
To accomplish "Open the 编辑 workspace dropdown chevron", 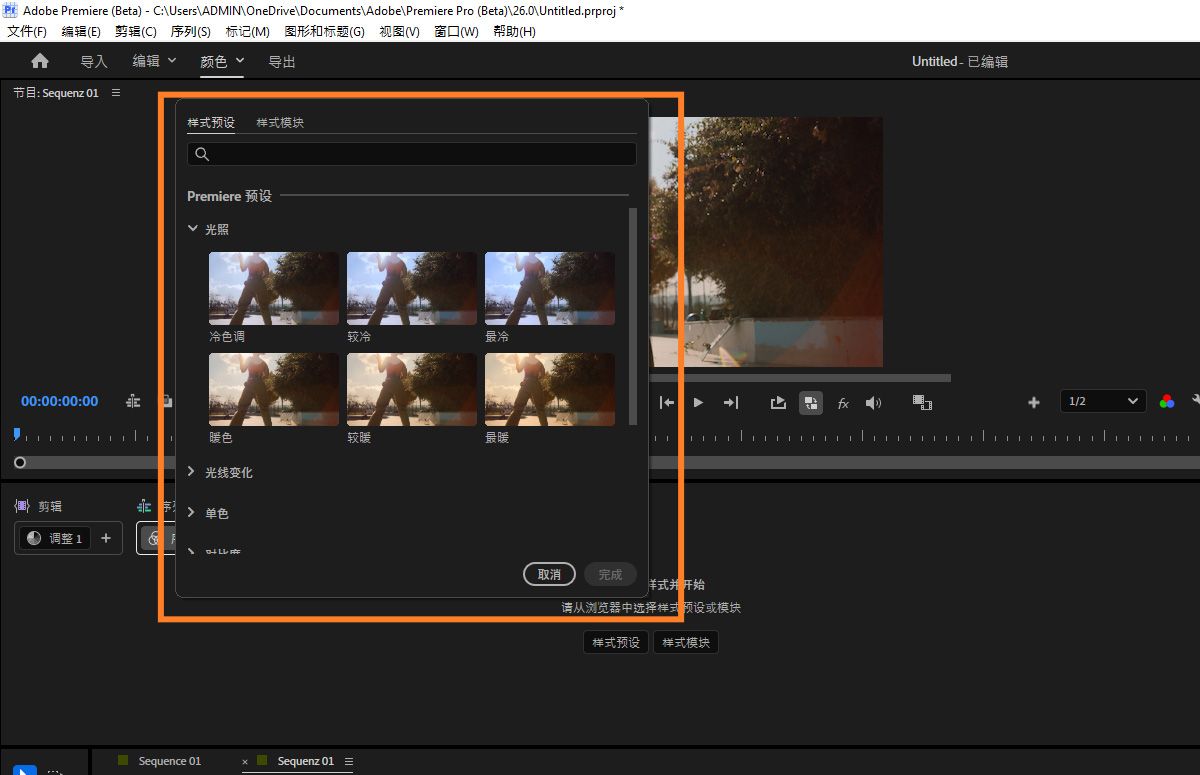I will (172, 60).
